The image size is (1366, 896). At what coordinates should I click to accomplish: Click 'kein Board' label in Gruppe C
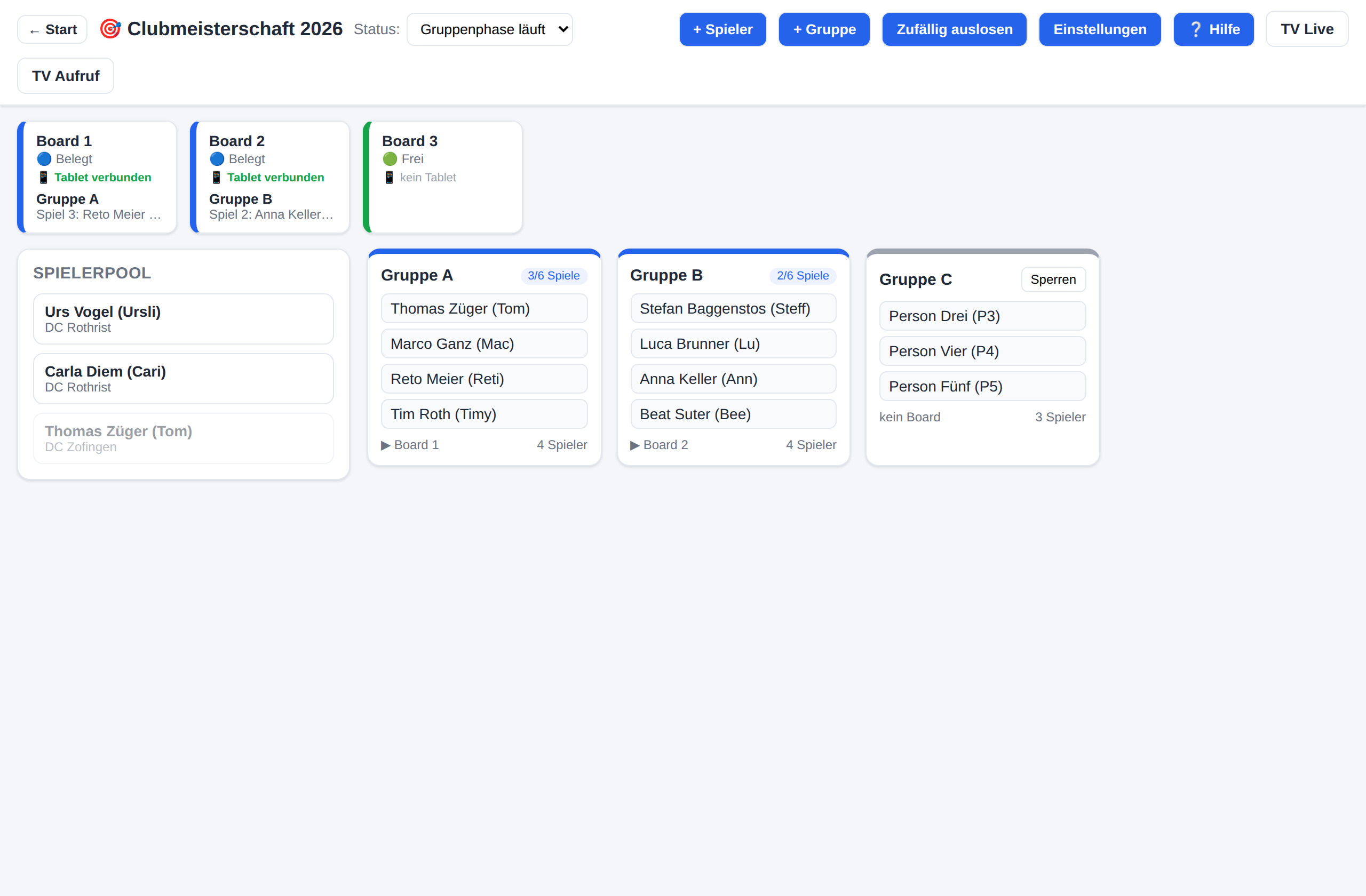[910, 418]
